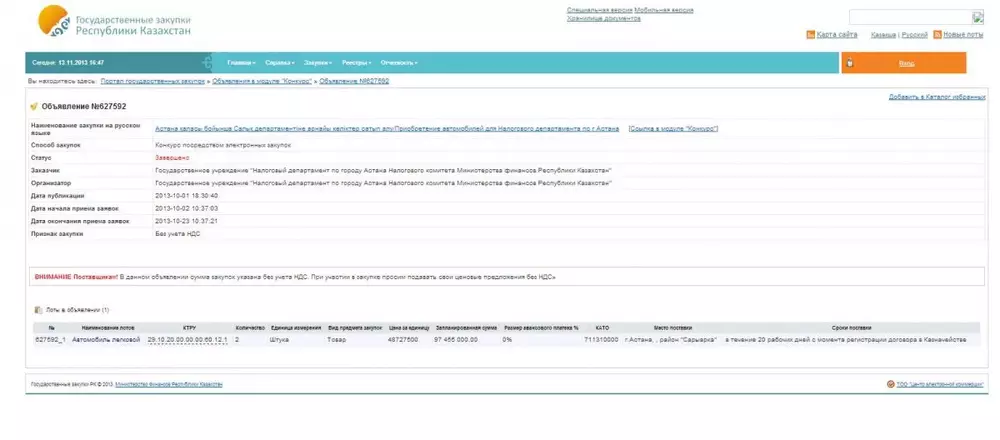Click the orange Вход login button

pos(906,63)
